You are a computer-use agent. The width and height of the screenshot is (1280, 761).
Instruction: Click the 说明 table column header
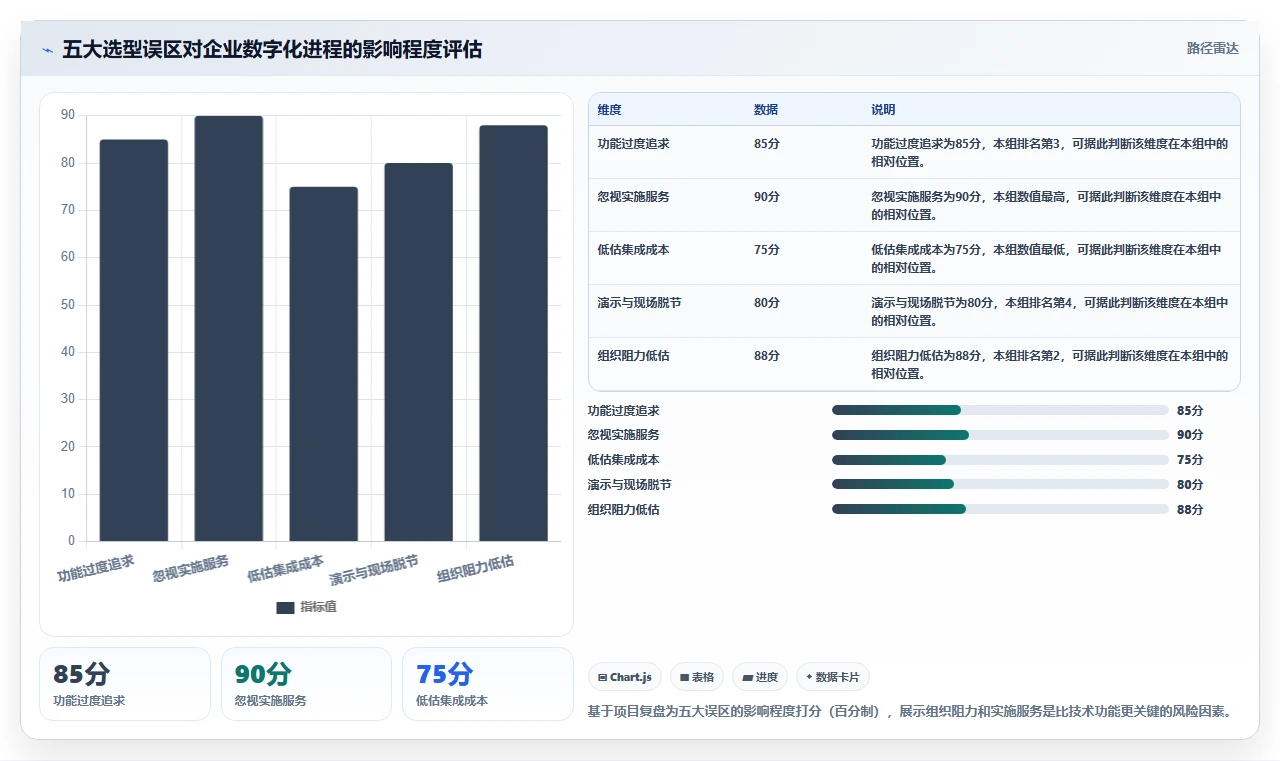[x=883, y=110]
